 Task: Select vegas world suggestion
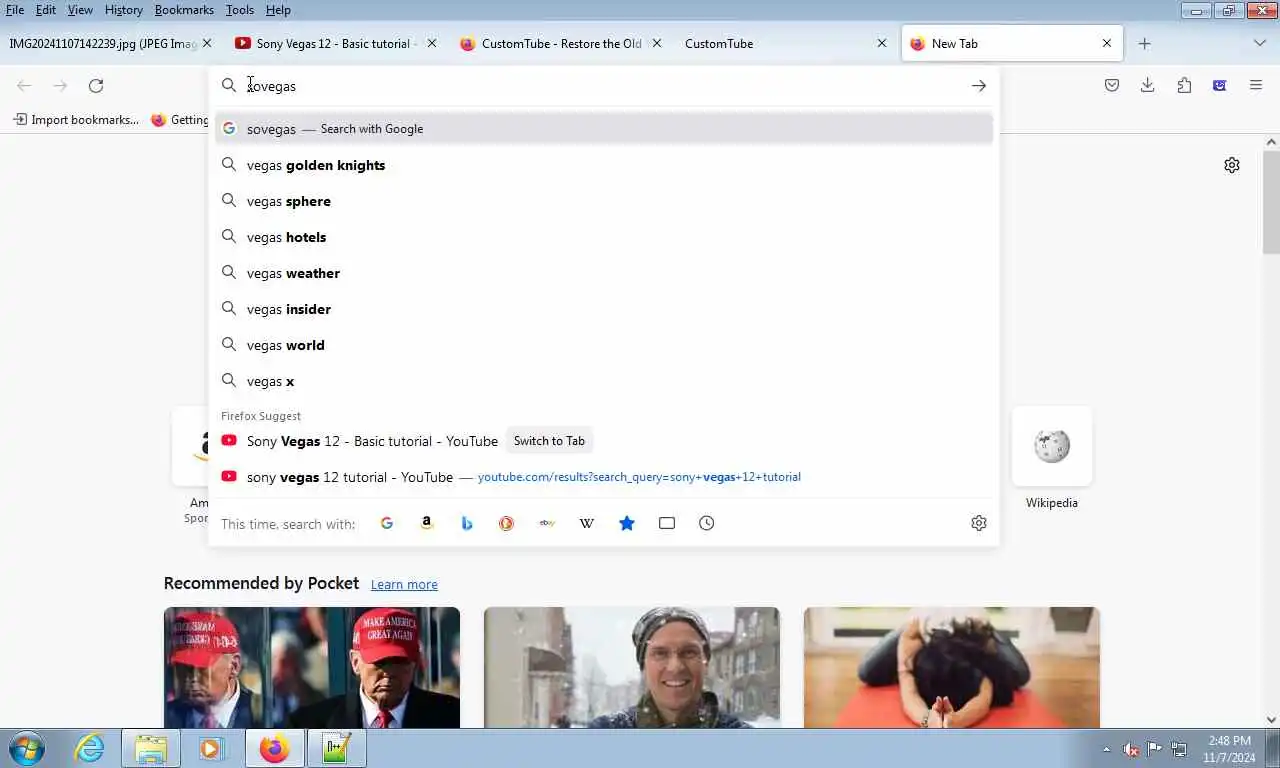(x=604, y=345)
